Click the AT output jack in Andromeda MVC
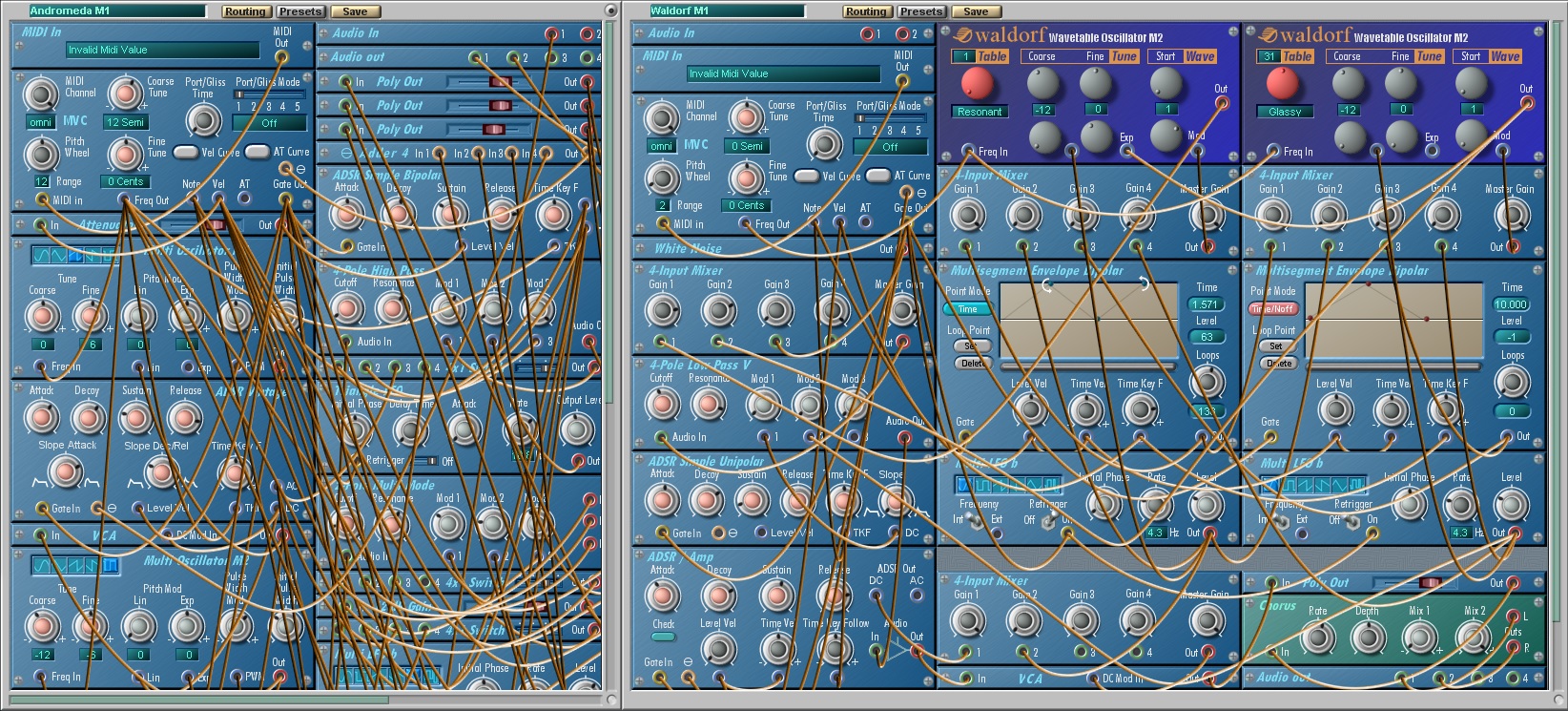This screenshot has height=711, width=1568. (x=244, y=199)
